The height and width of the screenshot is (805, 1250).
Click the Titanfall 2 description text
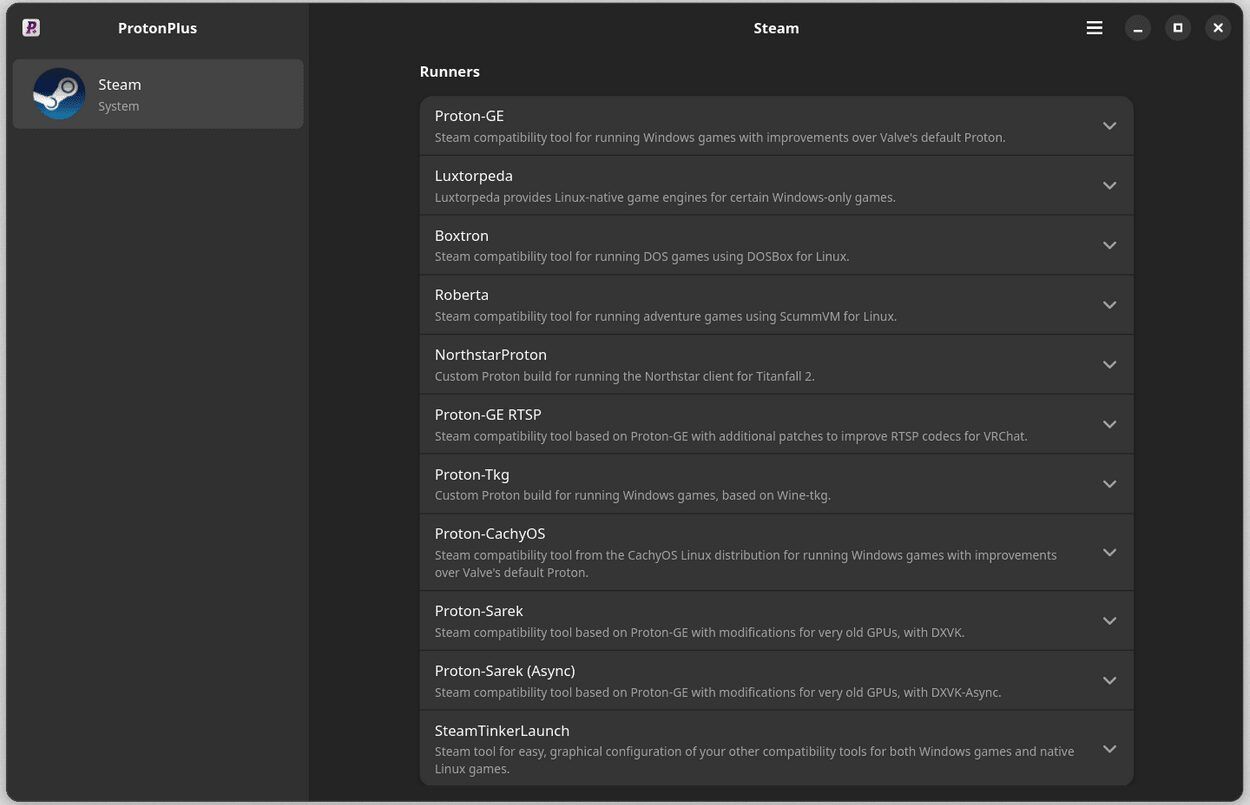625,377
